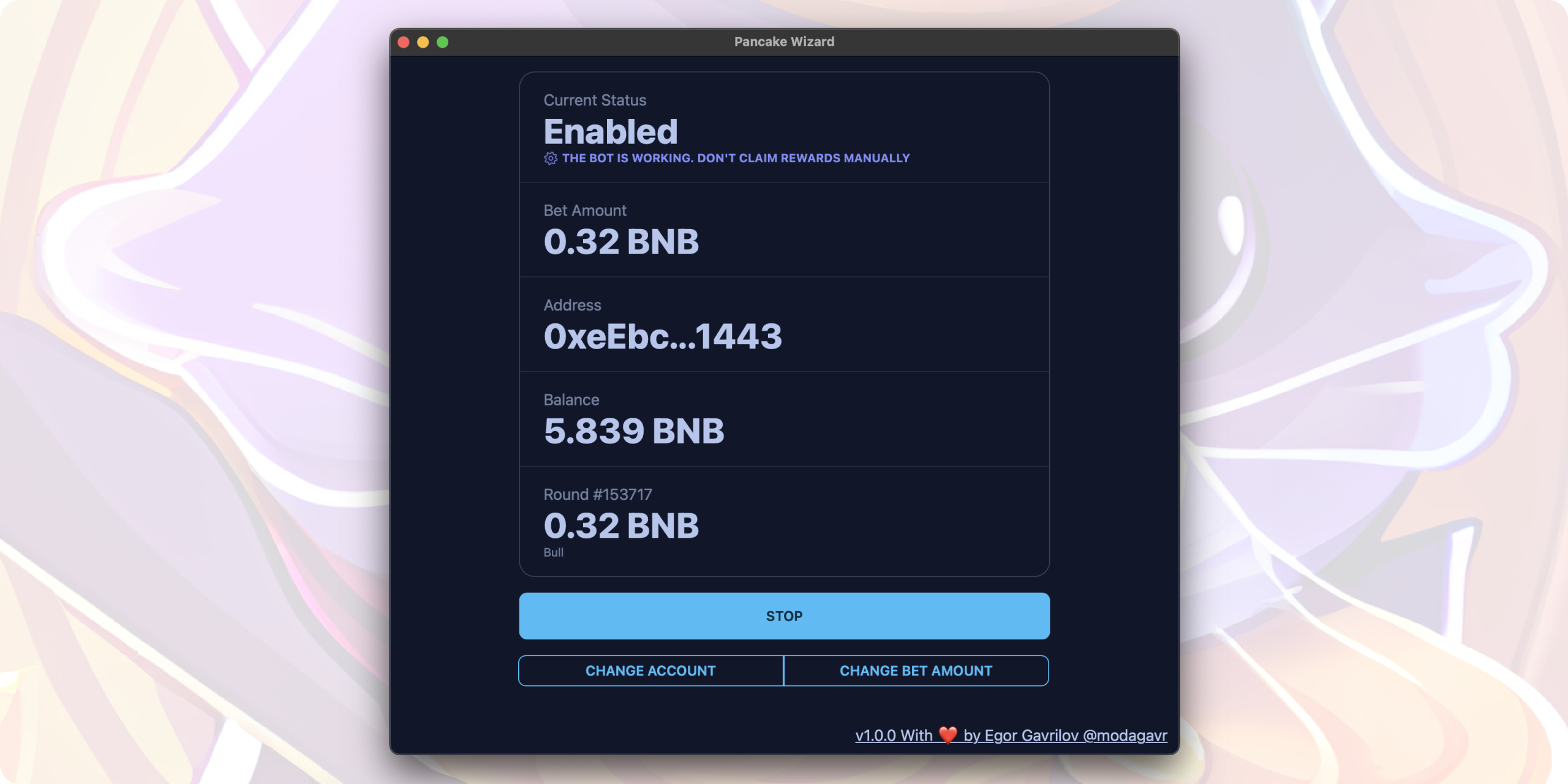1568x784 pixels.
Task: Click the Bet Amount 0.32 BNB value
Action: point(620,241)
